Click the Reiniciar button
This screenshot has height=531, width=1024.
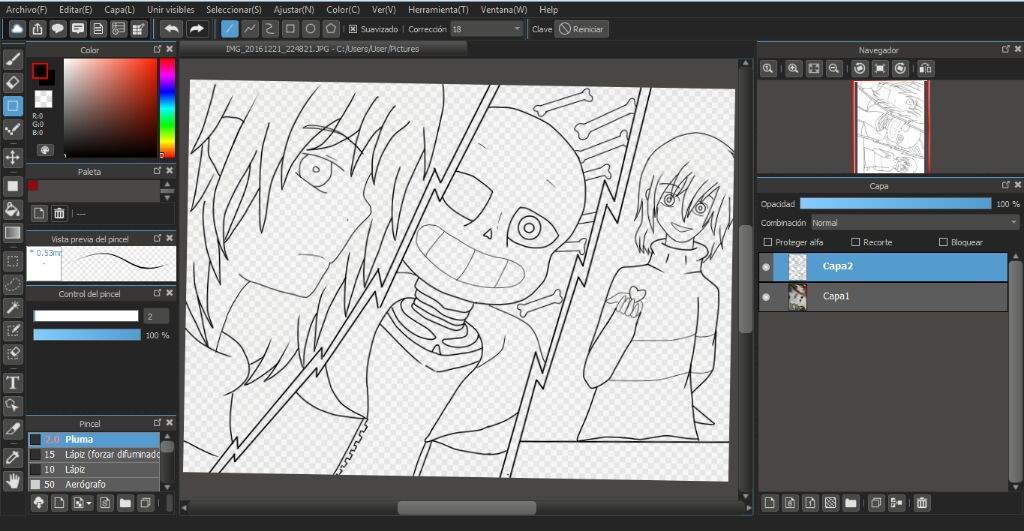tap(581, 29)
